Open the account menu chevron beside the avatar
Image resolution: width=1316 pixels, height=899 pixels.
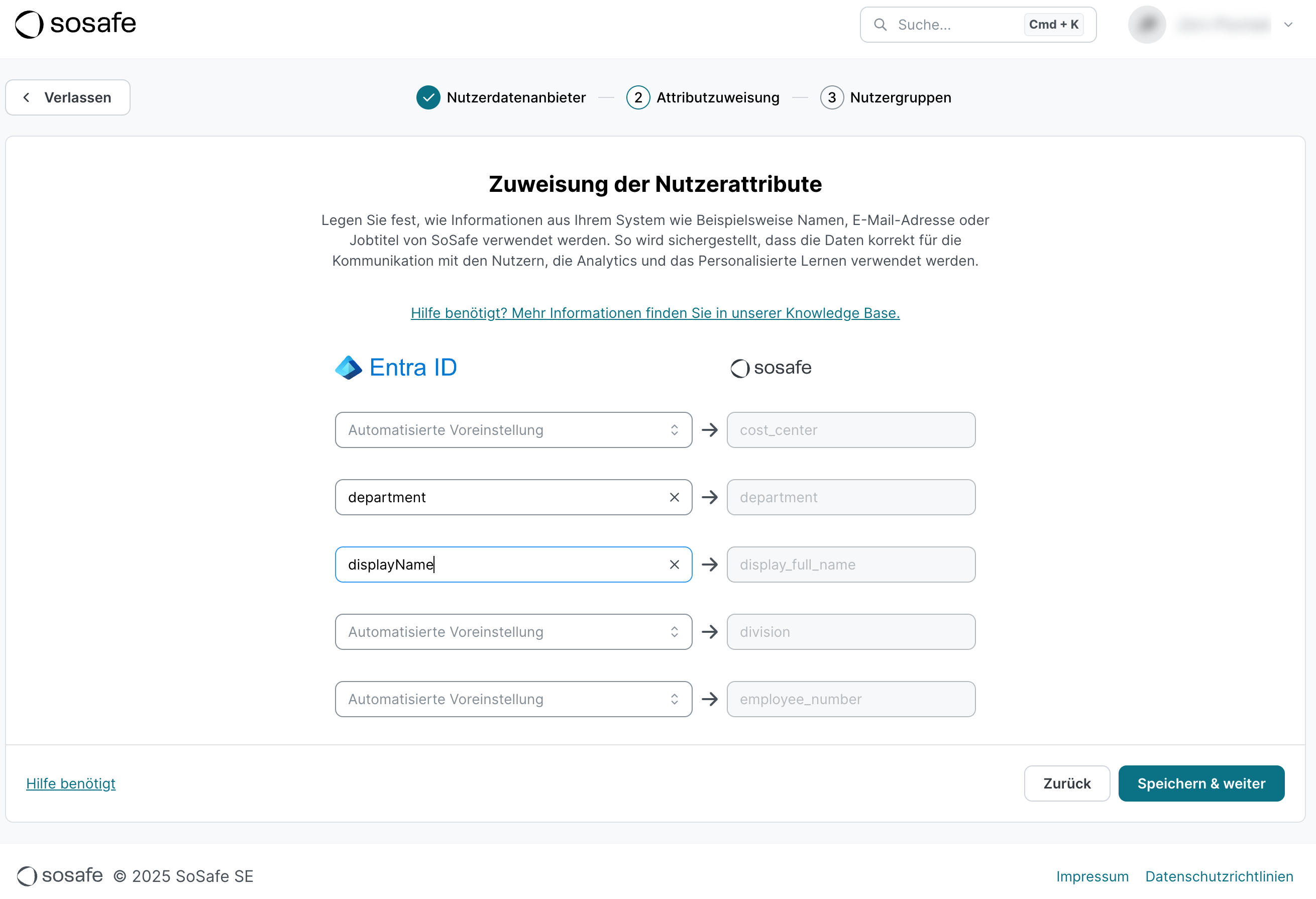[x=1288, y=24]
